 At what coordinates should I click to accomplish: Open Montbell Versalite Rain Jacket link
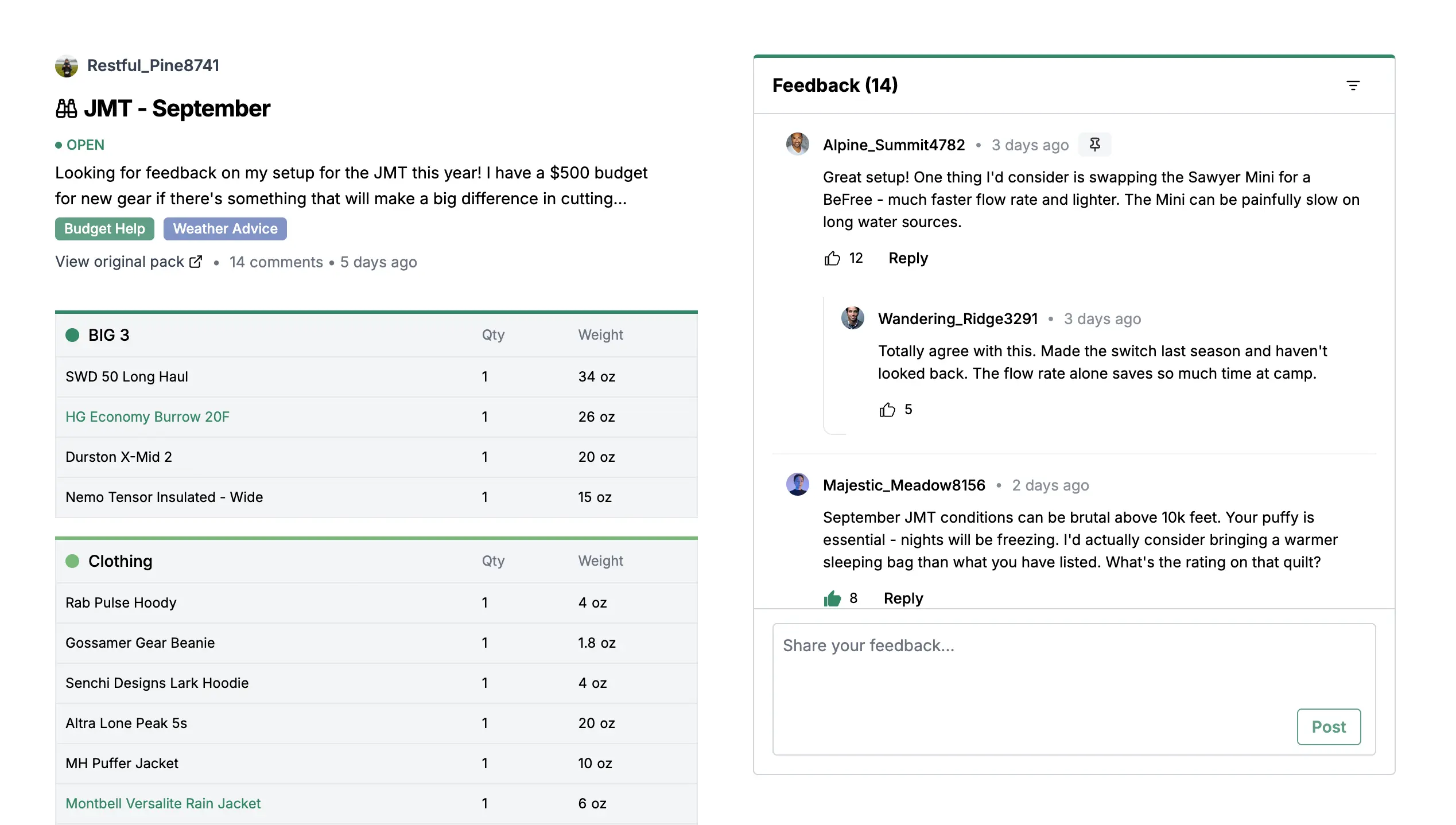point(163,803)
